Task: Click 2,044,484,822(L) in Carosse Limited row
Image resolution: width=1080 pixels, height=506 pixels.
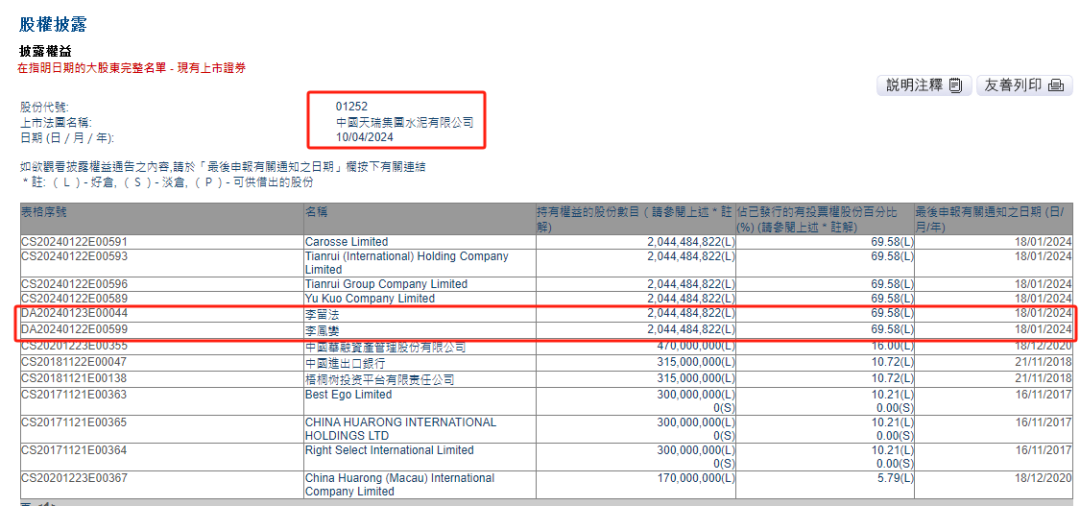Action: (691, 242)
